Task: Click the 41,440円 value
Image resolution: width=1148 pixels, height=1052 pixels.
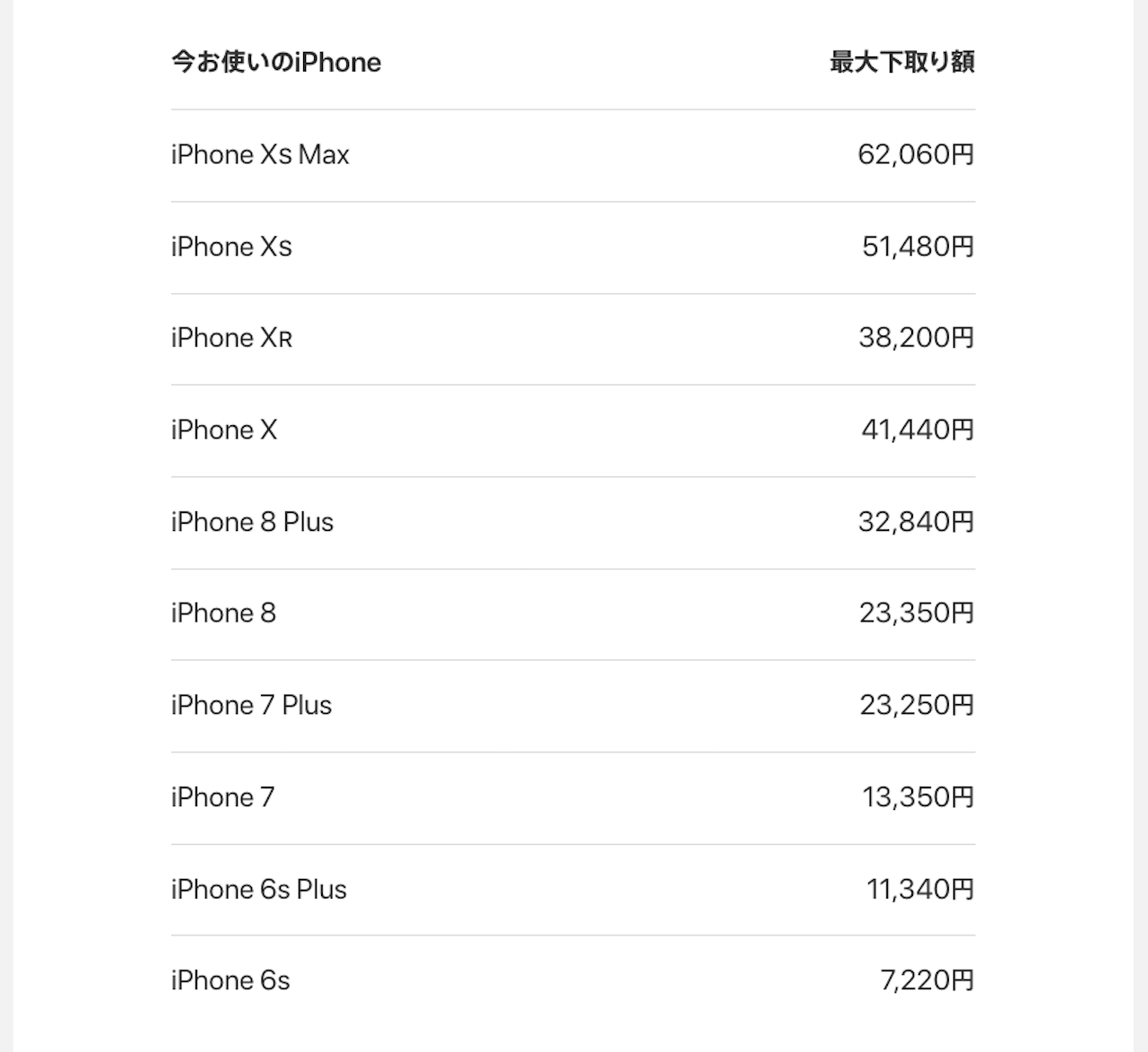Action: 918,430
